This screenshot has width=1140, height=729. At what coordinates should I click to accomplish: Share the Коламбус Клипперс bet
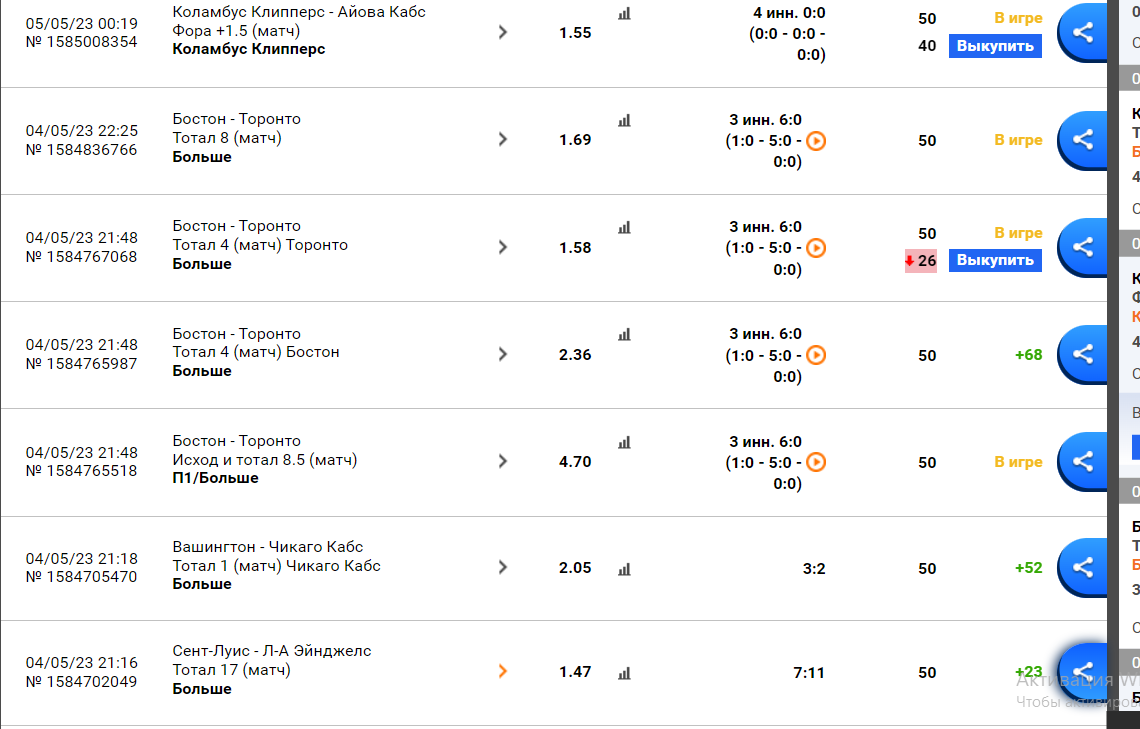coord(1083,32)
